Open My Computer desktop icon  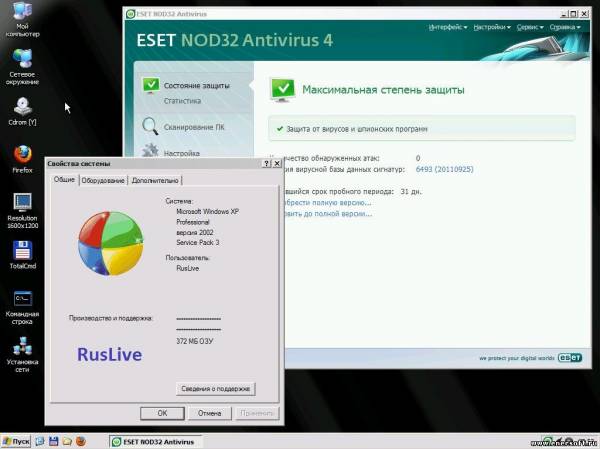click(x=22, y=18)
